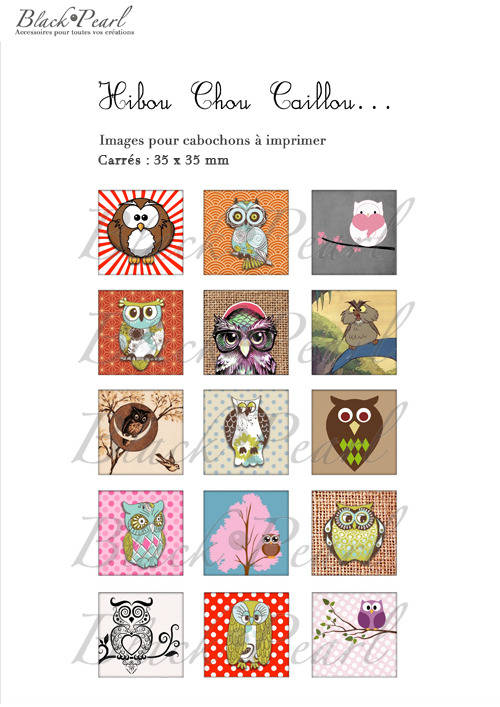Choose the green owl on red polka dots
The width and height of the screenshot is (500, 707).
246,635
